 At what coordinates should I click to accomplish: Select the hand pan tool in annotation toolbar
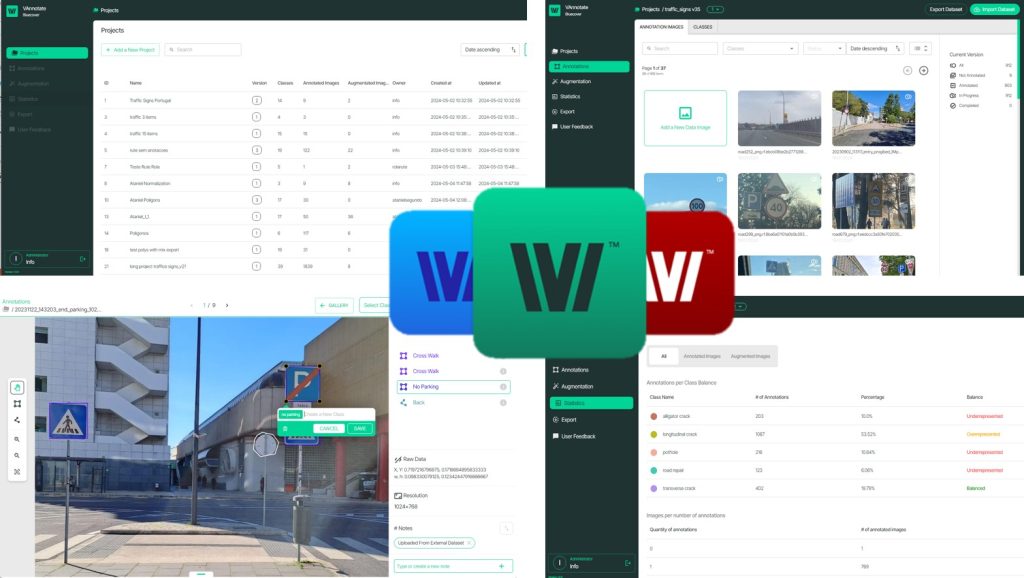tap(17, 387)
